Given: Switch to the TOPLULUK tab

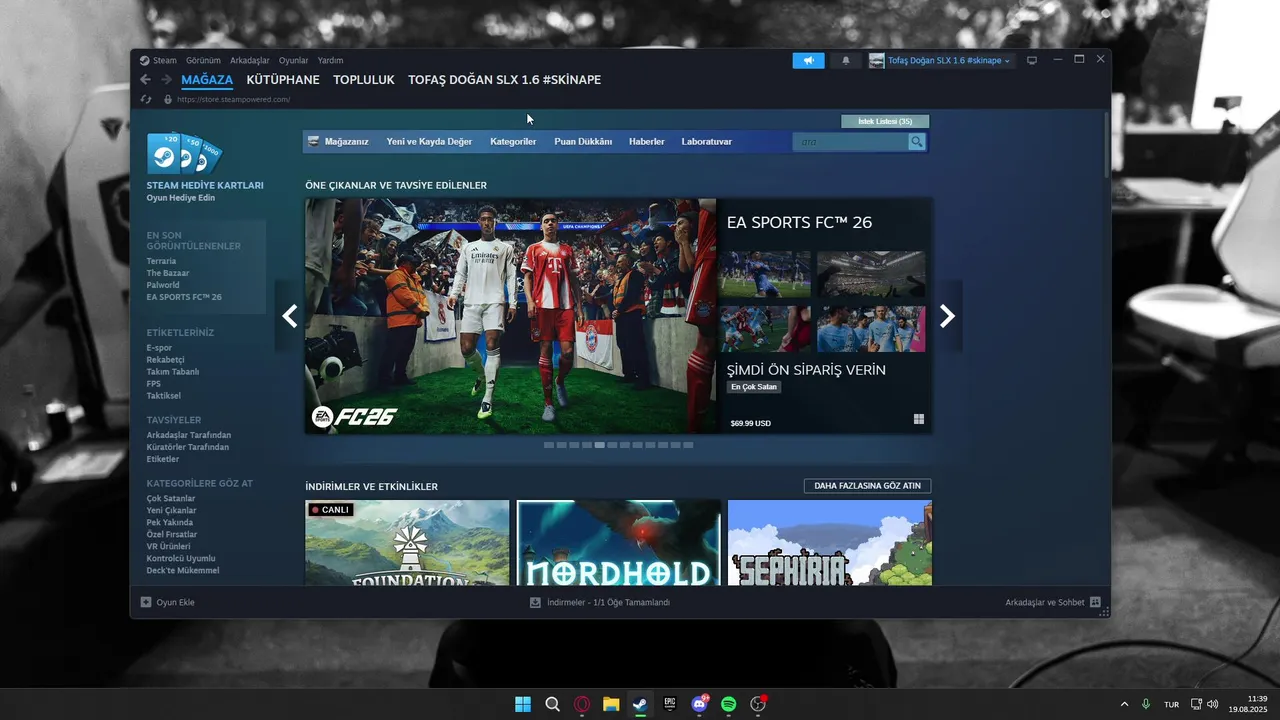Looking at the screenshot, I should point(364,80).
